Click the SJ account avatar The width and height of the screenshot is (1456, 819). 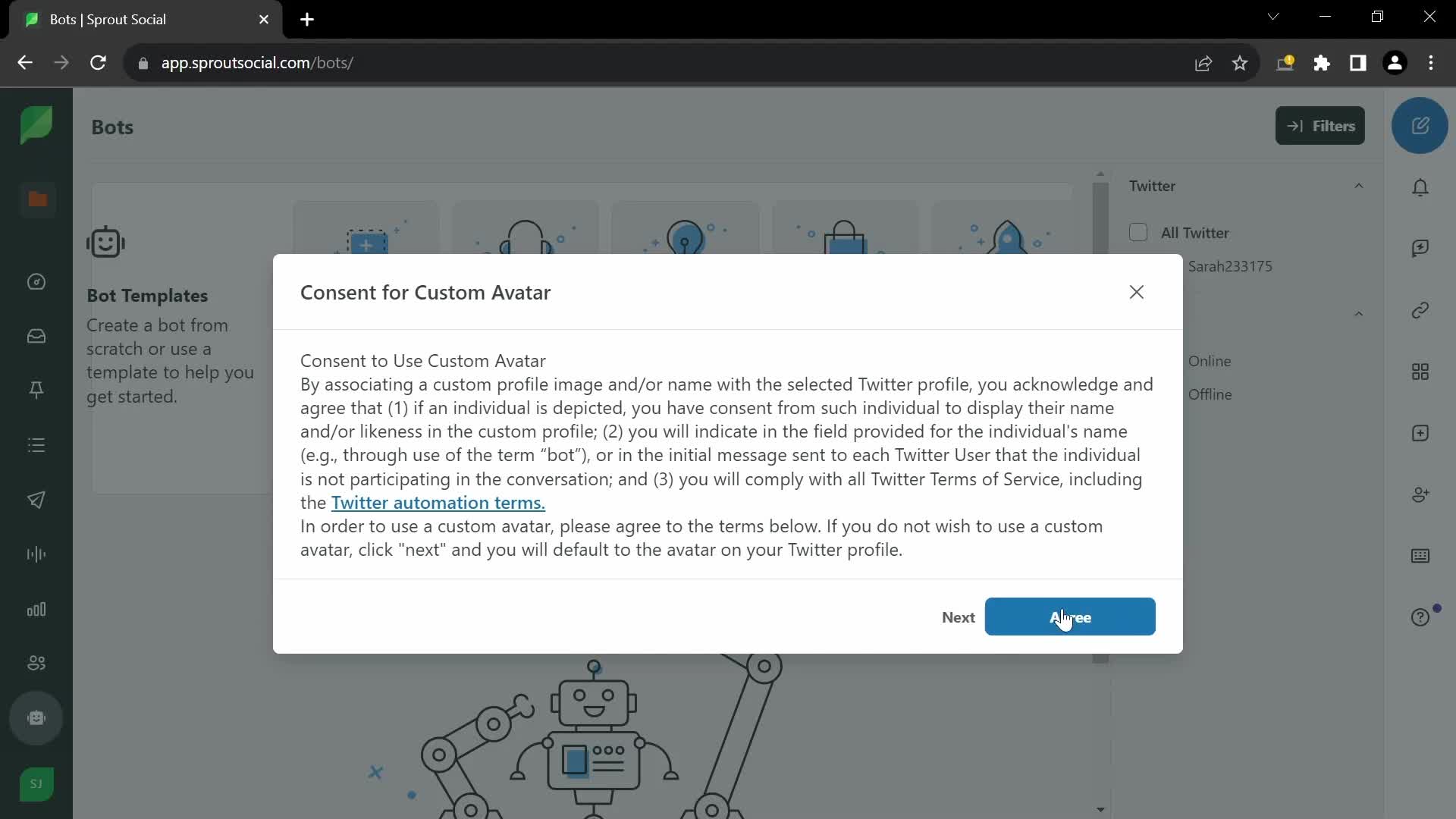pyautogui.click(x=36, y=784)
